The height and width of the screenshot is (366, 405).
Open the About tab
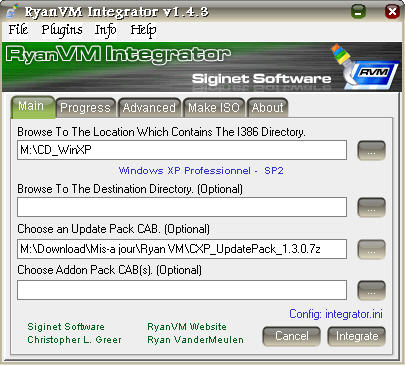(267, 108)
